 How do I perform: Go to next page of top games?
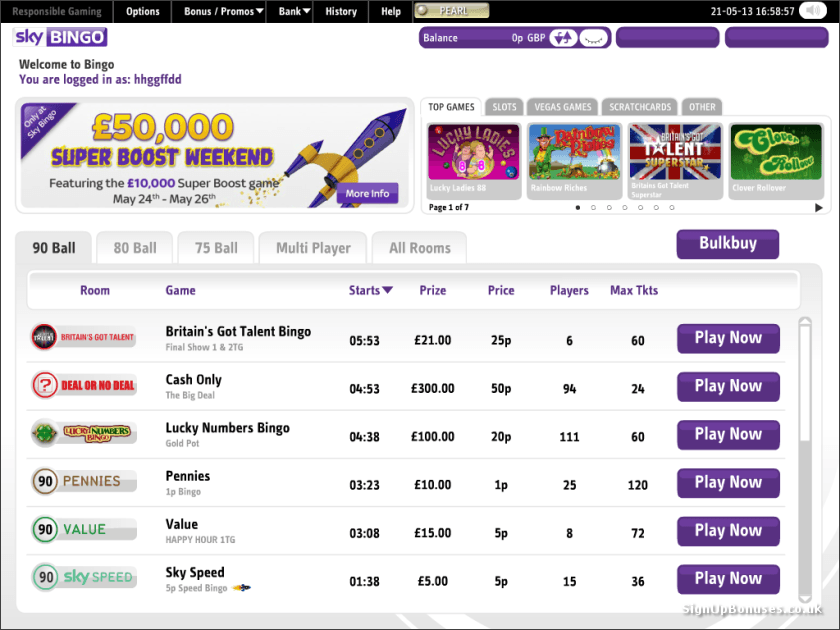point(819,208)
